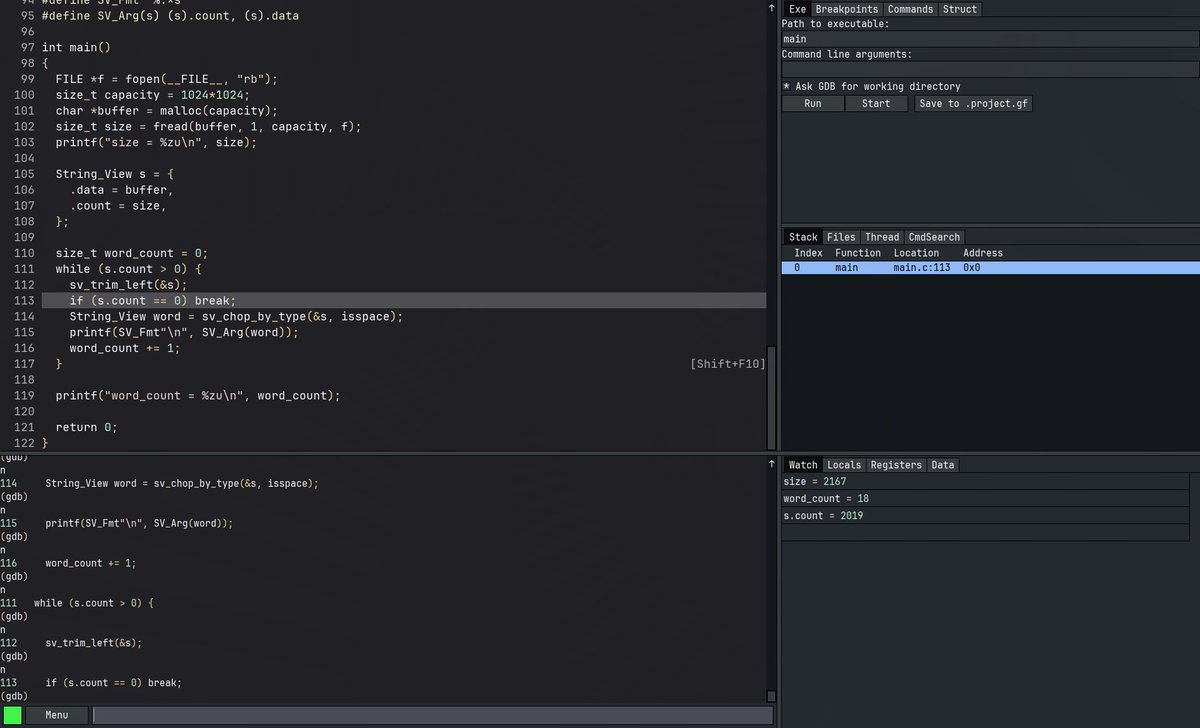Click the console scrollbar thumb
Screen dimensions: 1200x728
click(x=771, y=696)
